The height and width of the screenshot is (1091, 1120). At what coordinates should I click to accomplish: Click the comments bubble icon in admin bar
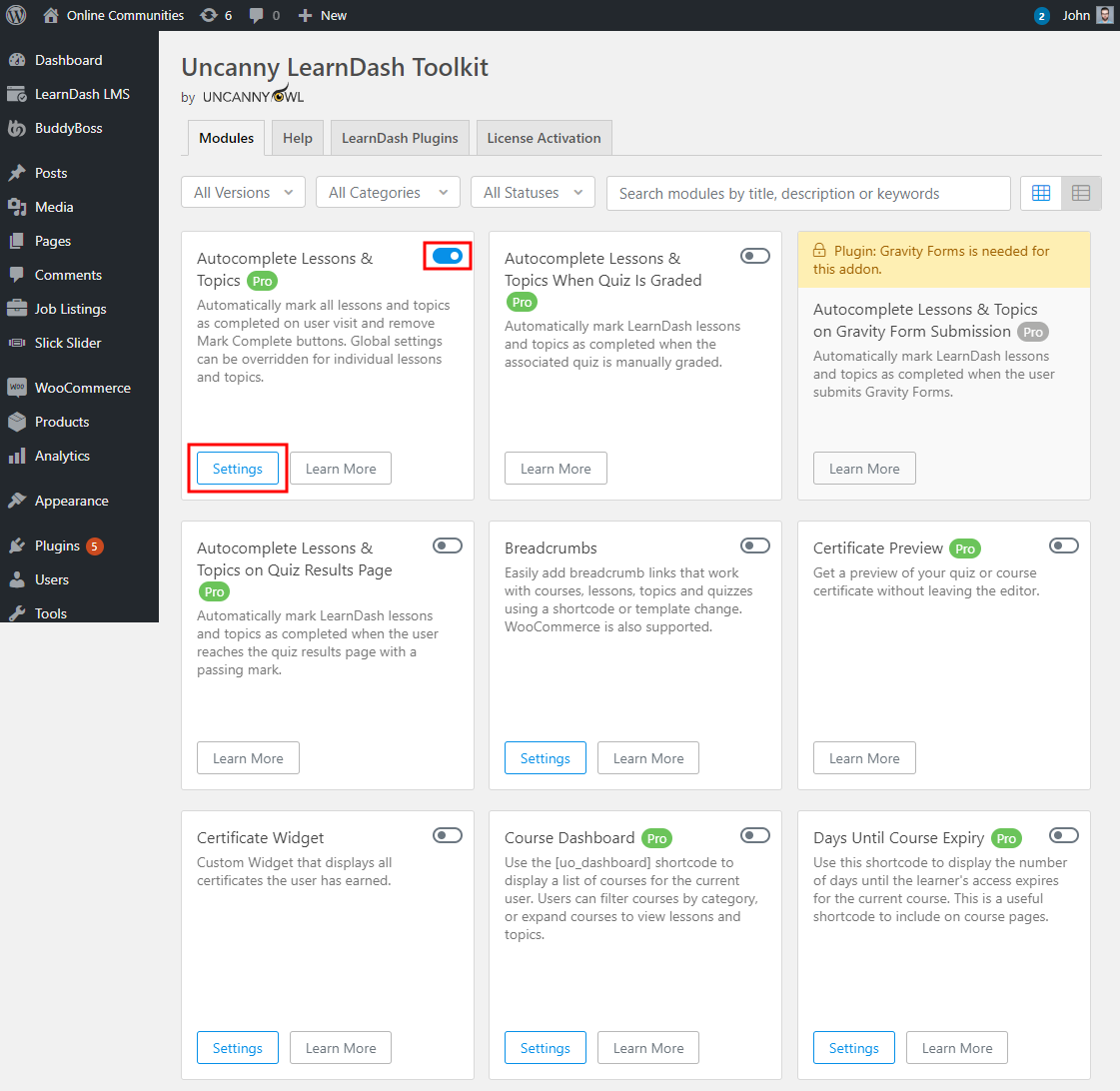(258, 15)
